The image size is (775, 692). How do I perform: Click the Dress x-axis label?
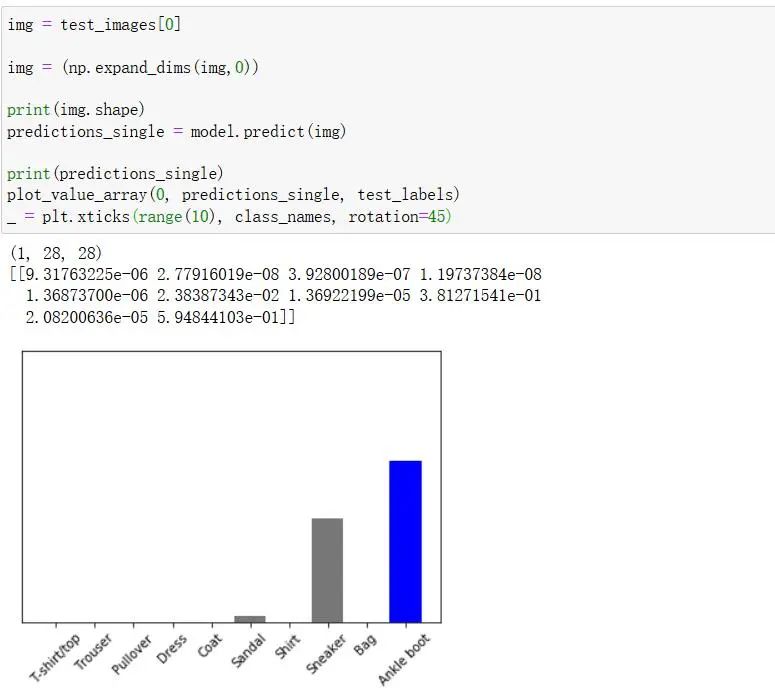[x=173, y=649]
